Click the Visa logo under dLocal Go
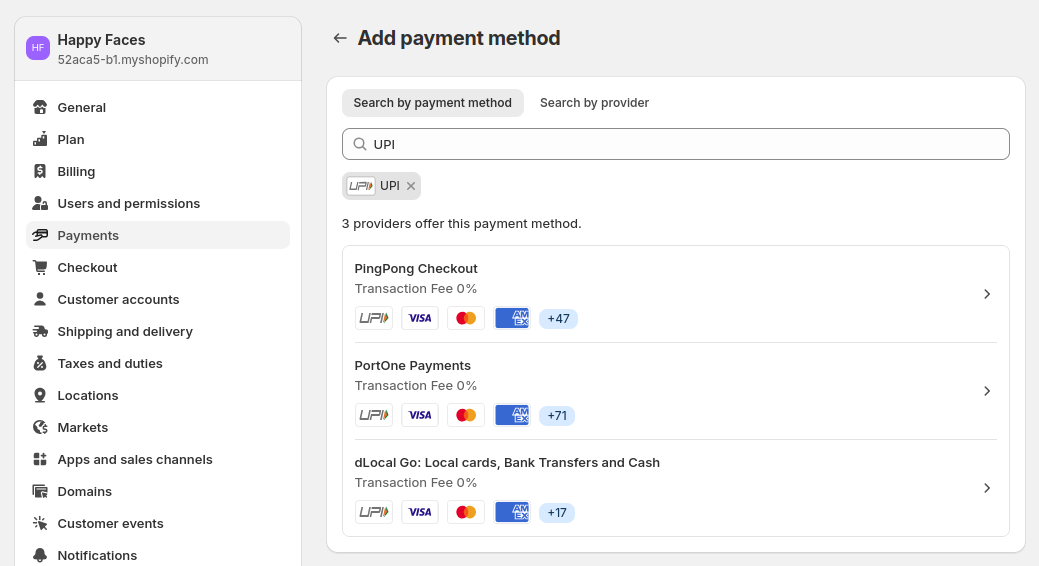 [420, 512]
